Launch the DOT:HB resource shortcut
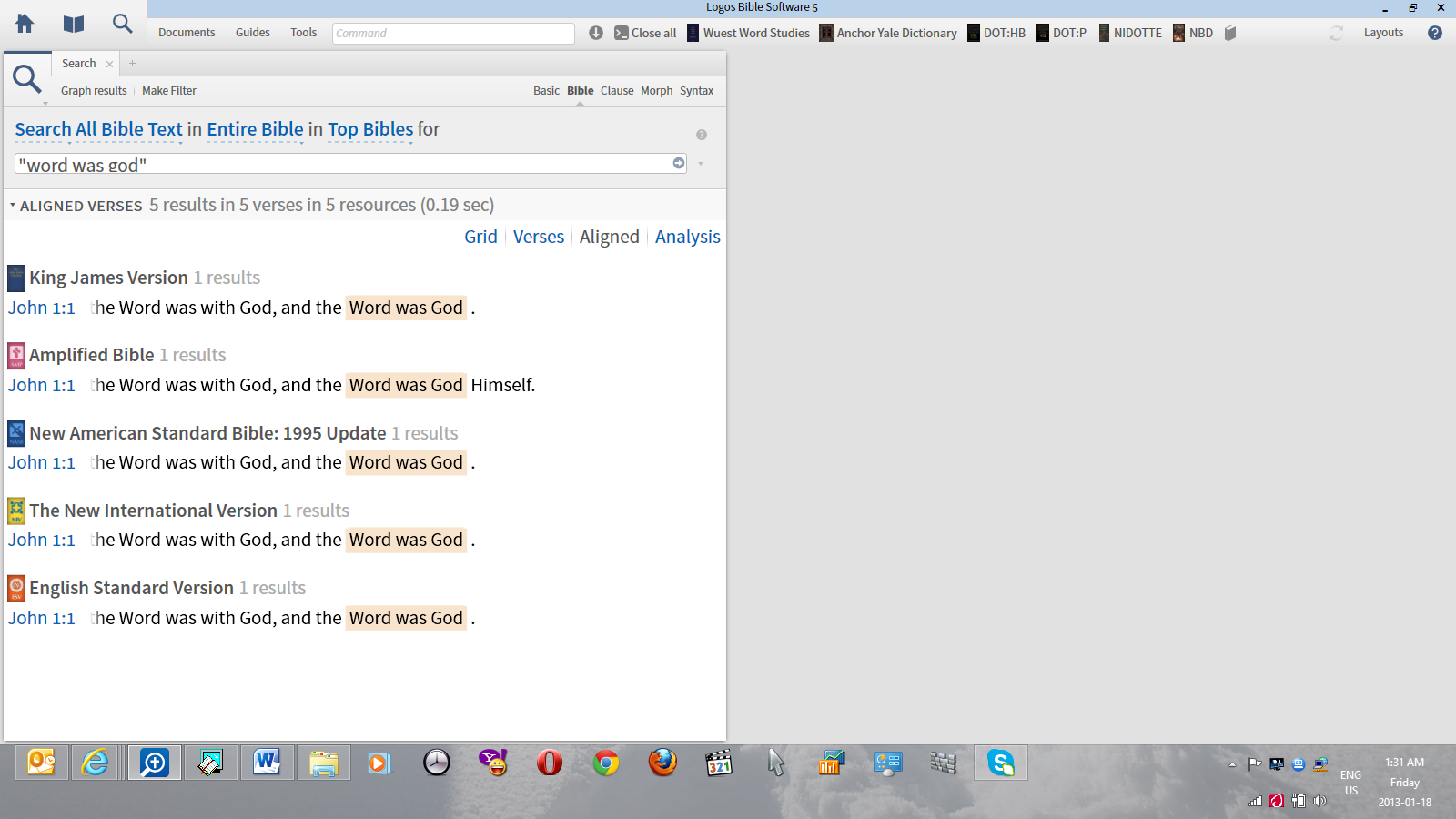The width and height of the screenshot is (1456, 819). 996,33
